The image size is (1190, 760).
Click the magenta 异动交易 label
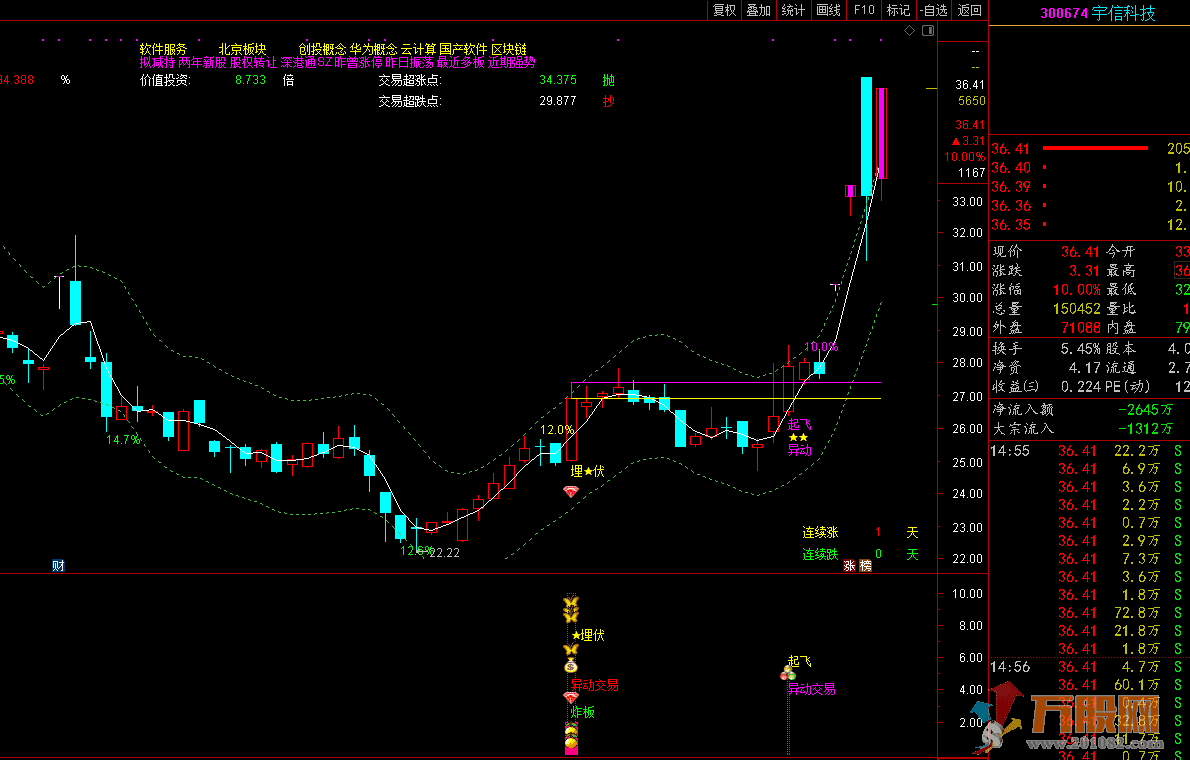[x=811, y=689]
